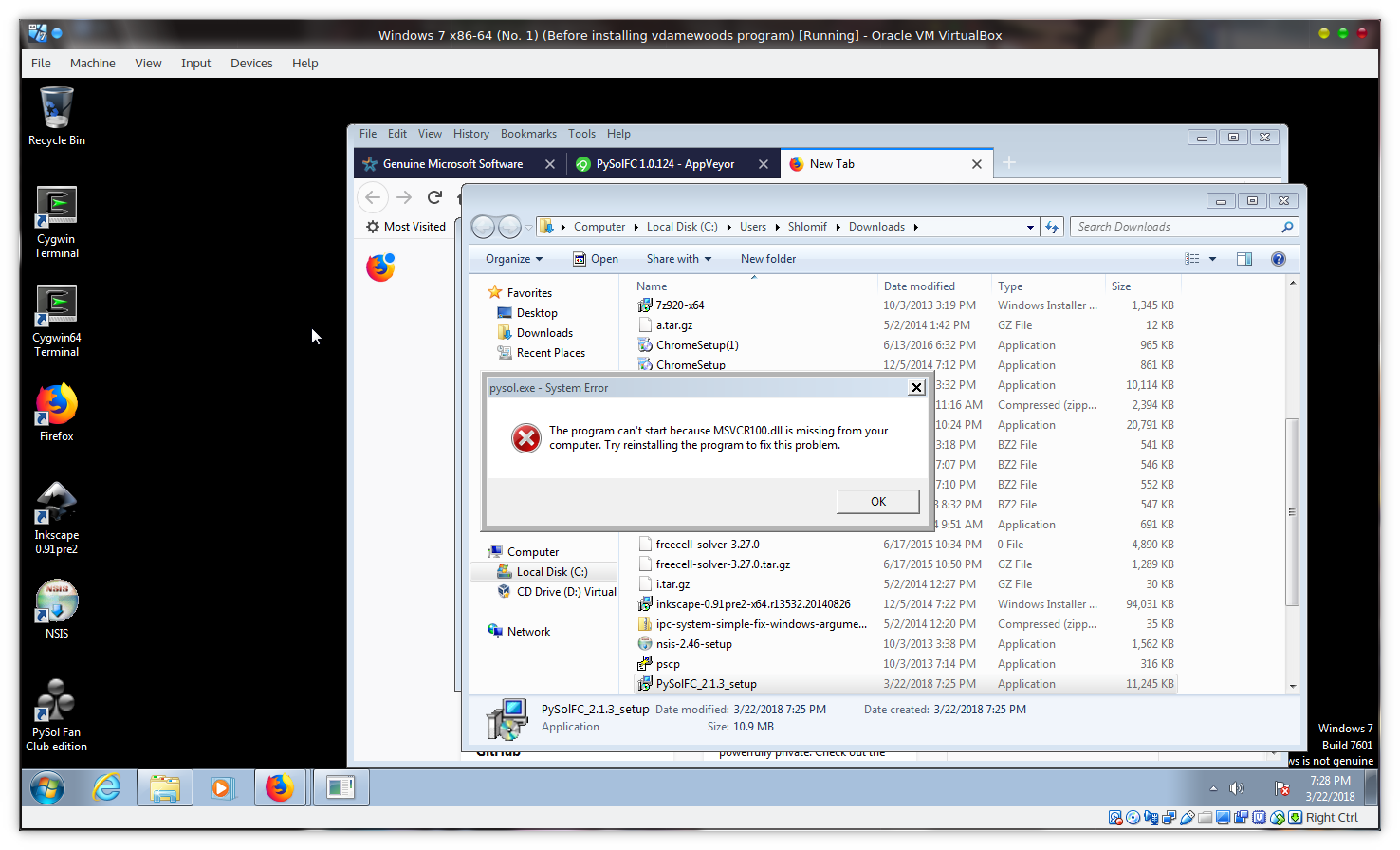
Task: Open VirtualBox Input menu
Action: [196, 63]
